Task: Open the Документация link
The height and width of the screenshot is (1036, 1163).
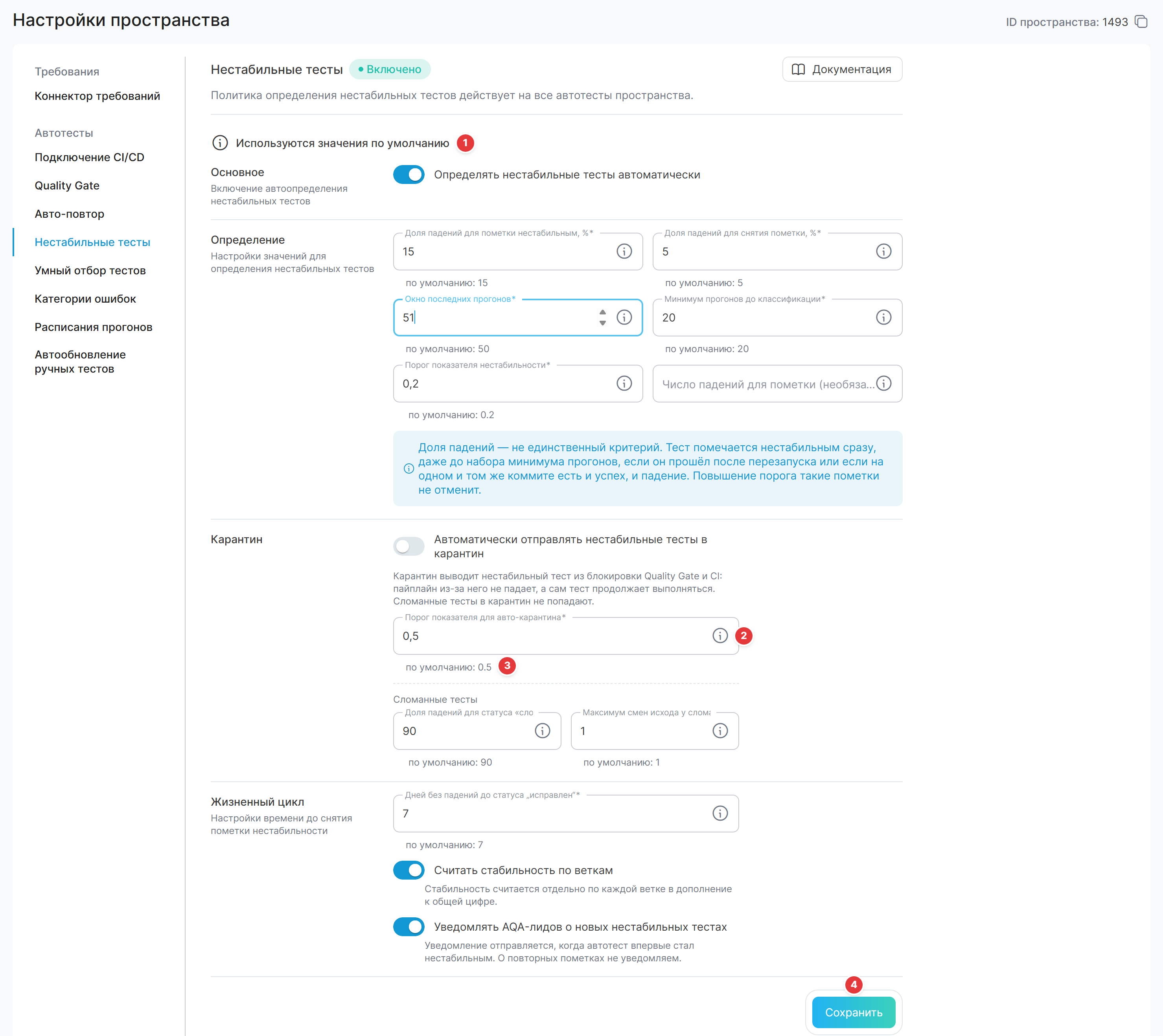Action: coord(842,70)
